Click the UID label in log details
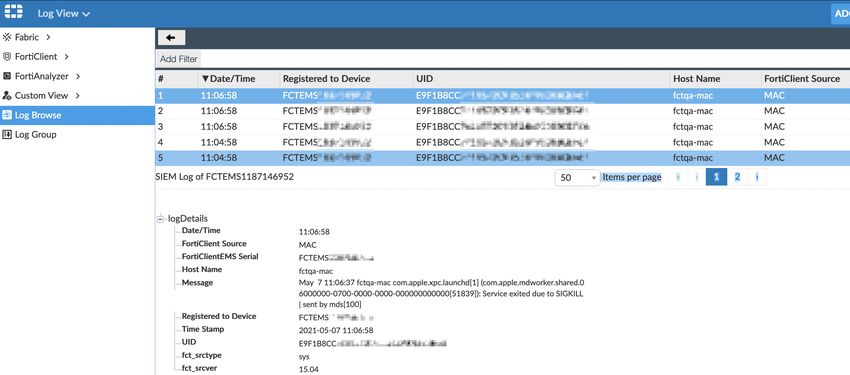 coord(189,342)
